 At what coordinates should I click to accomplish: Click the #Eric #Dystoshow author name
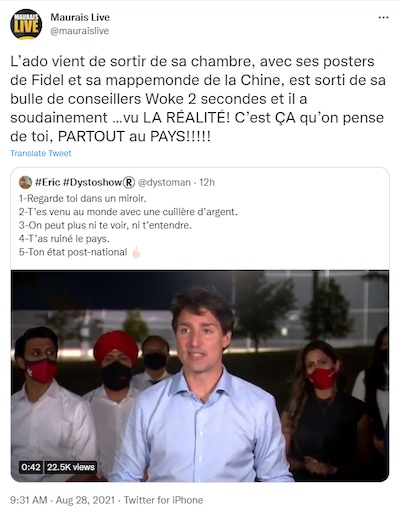(79, 182)
